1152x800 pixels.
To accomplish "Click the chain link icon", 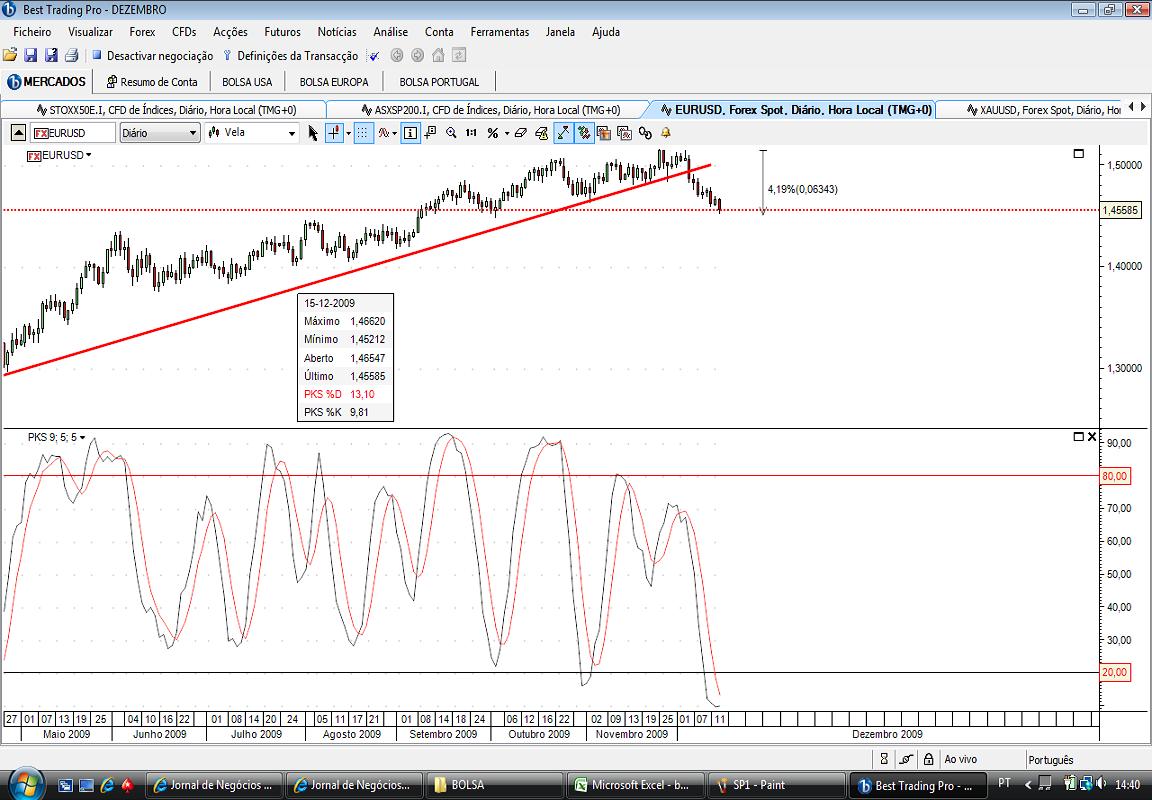I will (x=645, y=133).
